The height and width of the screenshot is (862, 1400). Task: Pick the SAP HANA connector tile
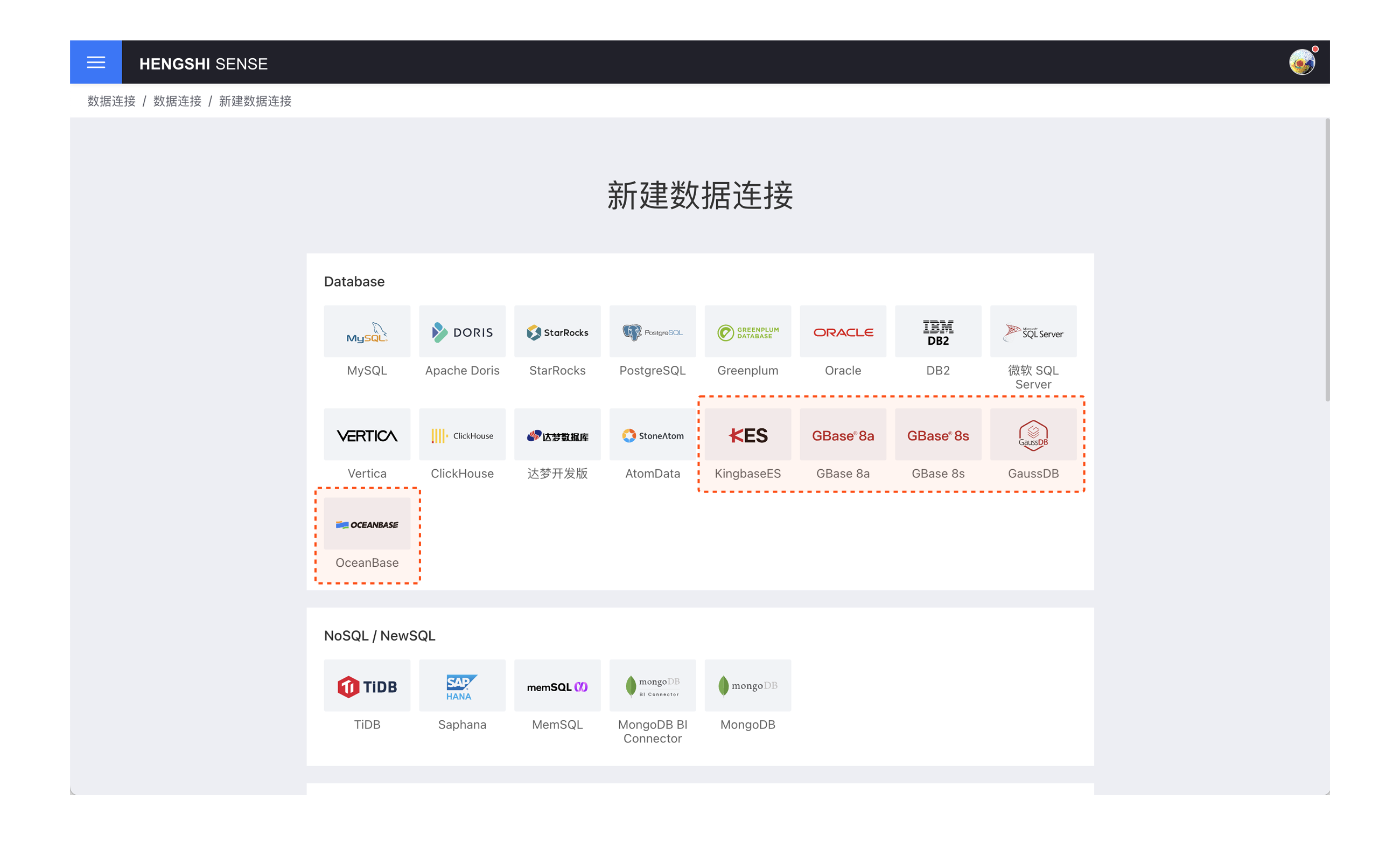coord(462,685)
